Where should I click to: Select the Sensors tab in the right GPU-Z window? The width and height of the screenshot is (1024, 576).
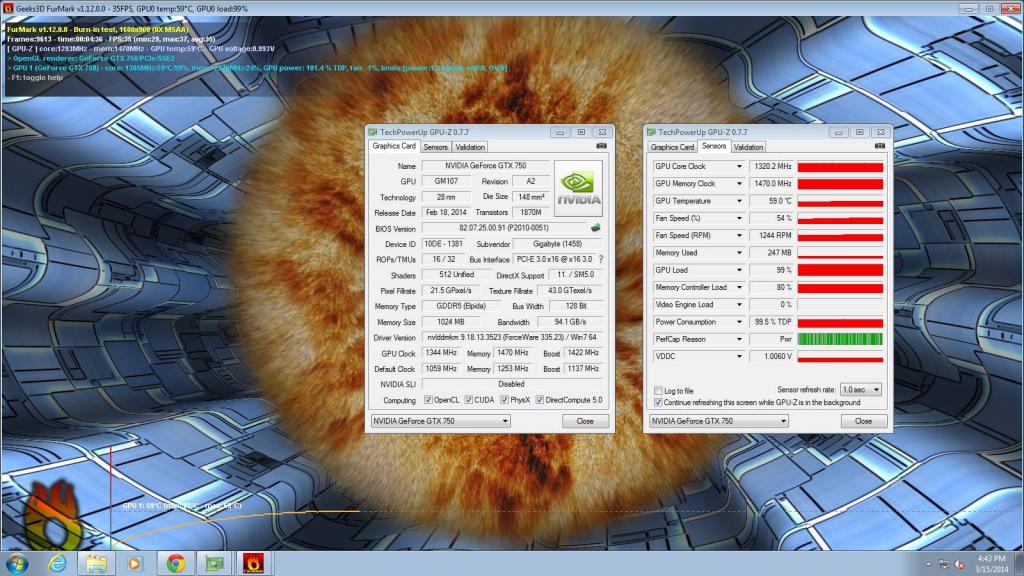(714, 146)
